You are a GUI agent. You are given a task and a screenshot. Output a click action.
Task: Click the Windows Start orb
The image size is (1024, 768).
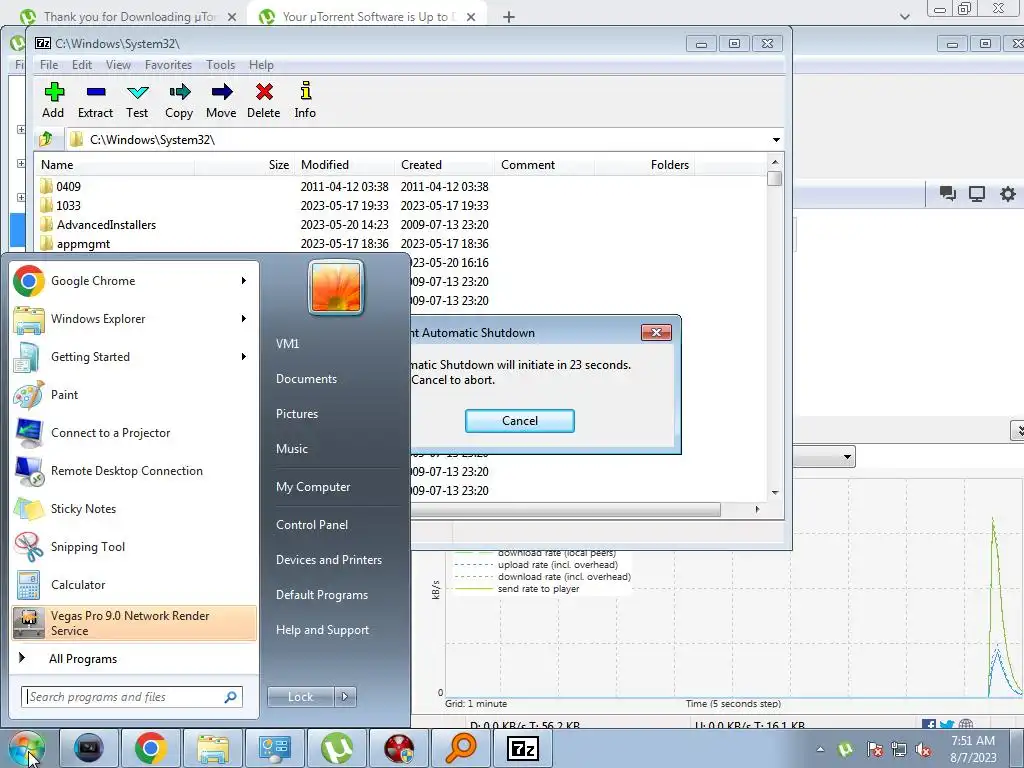[x=27, y=748]
